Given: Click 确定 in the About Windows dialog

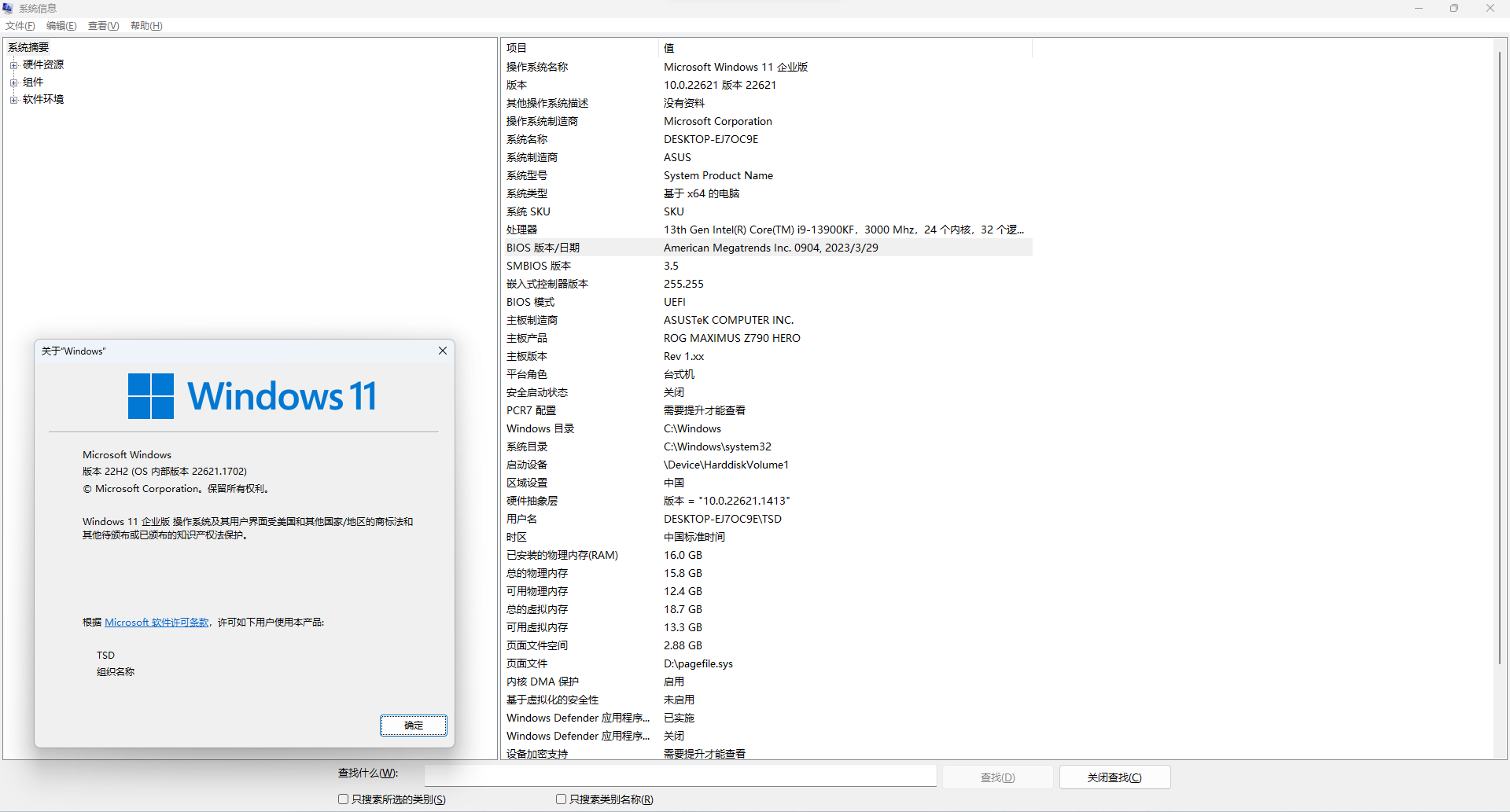Looking at the screenshot, I should coord(414,726).
